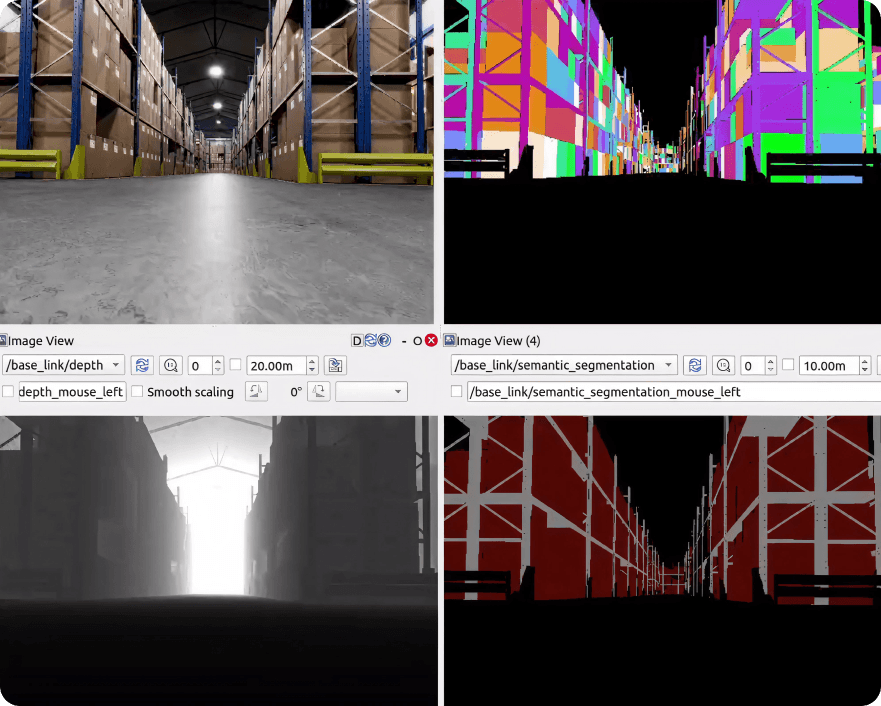This screenshot has height=706, width=881.
Task: Click the D button in the title bar
Action: point(357,340)
